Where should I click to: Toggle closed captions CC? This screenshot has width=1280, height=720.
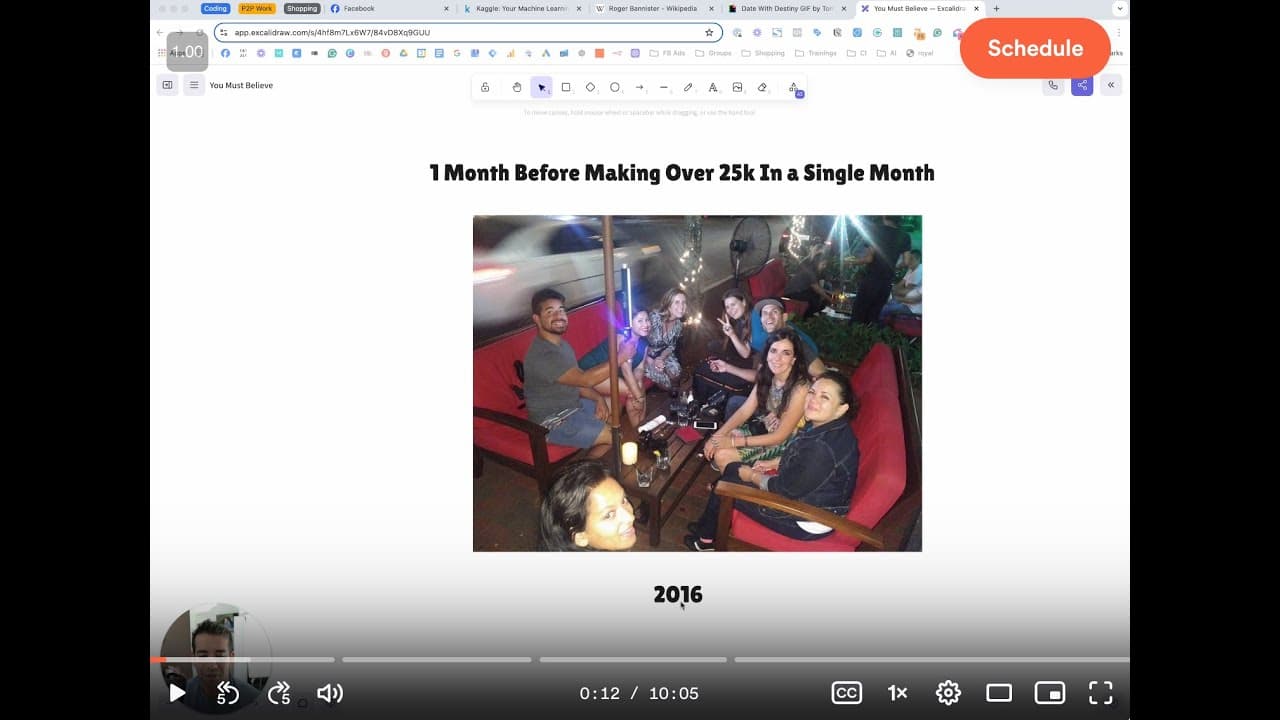[847, 693]
